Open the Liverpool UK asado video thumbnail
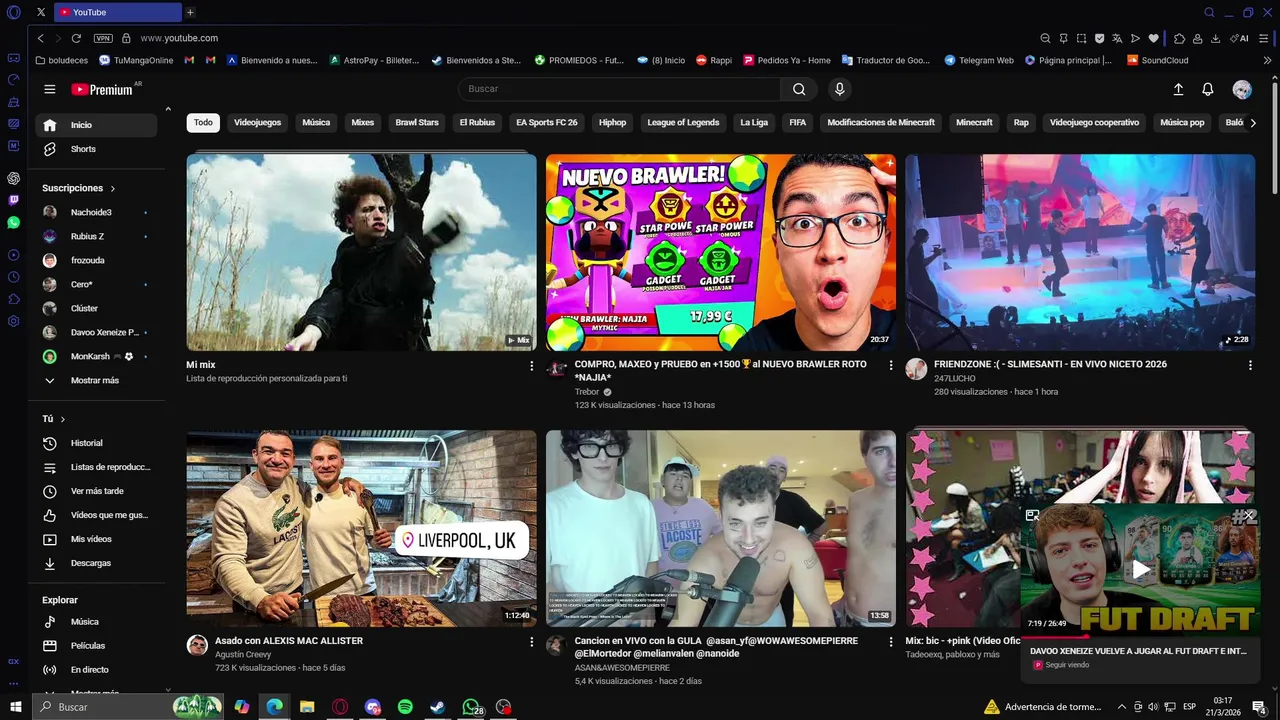The height and width of the screenshot is (720, 1280). [x=361, y=528]
